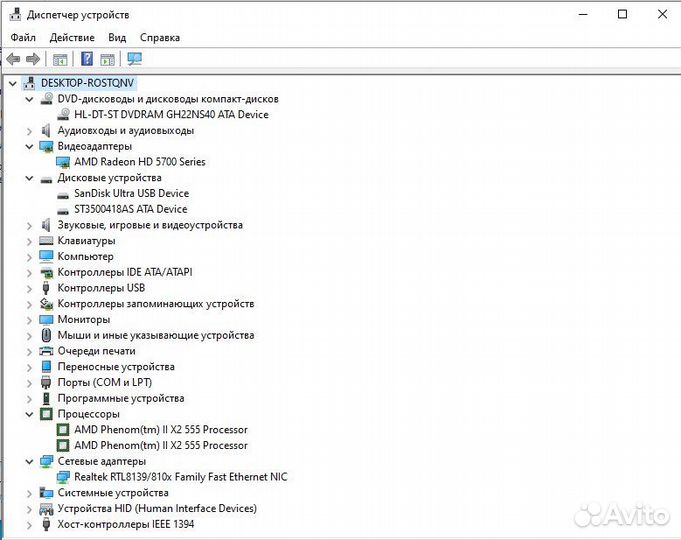
Task: Collapse the Сетевые адаптеры category
Action: (29, 461)
